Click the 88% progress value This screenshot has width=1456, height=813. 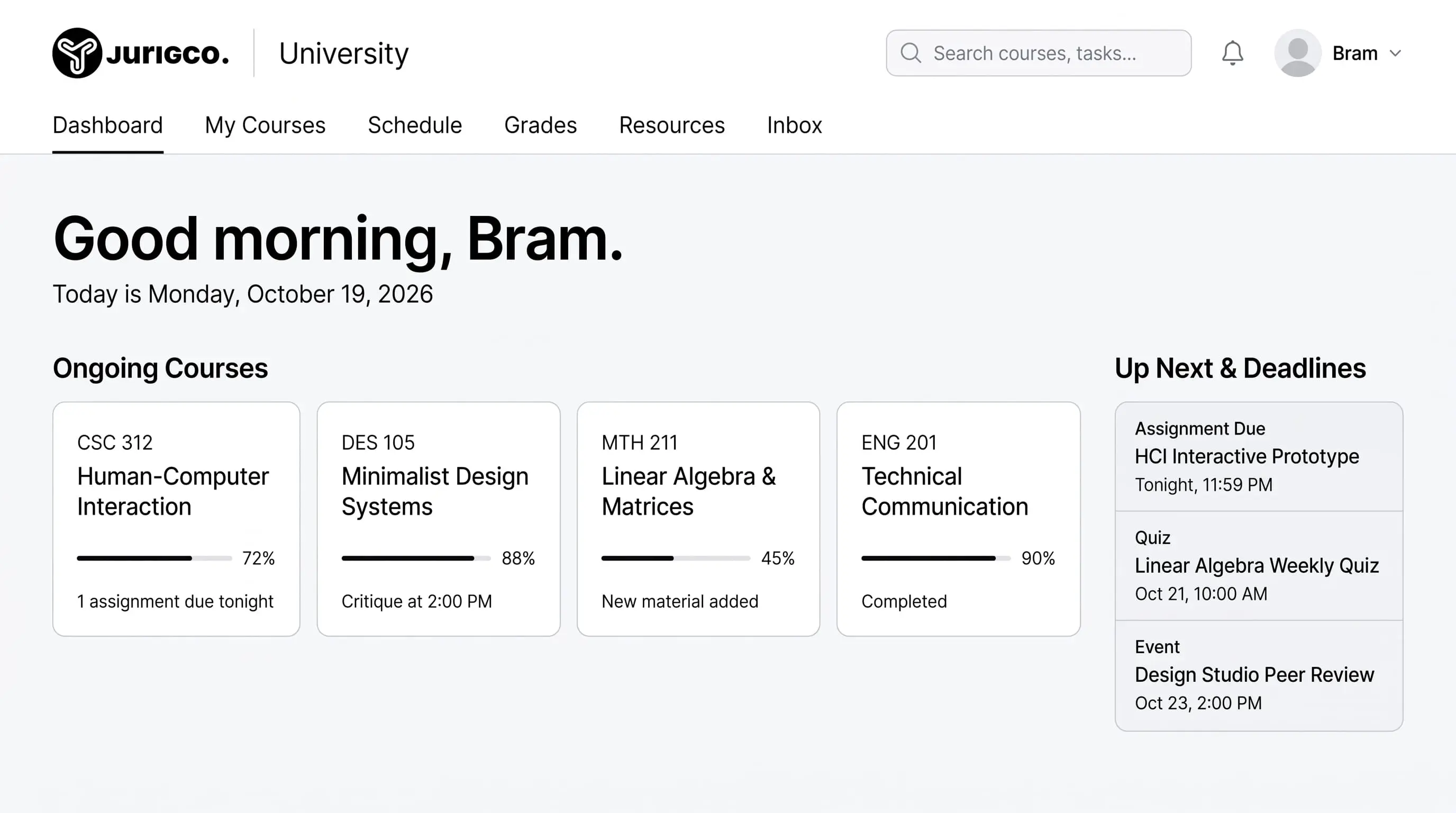point(518,558)
